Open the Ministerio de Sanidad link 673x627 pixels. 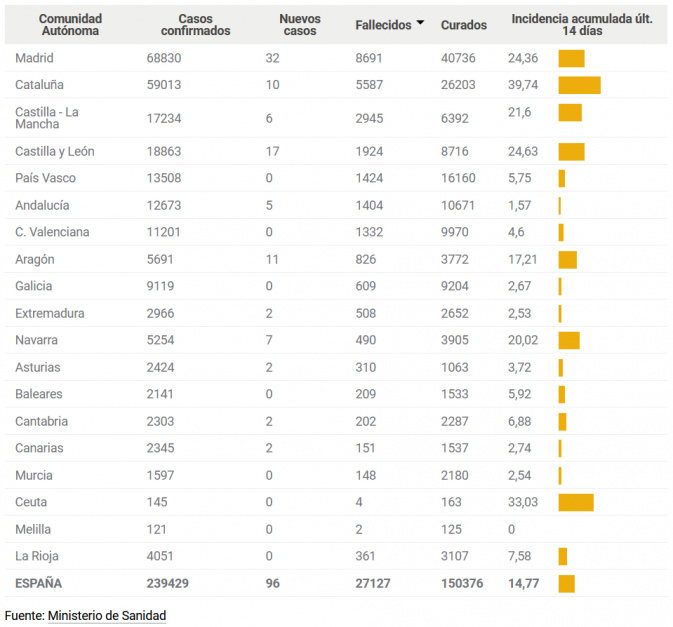coord(106,615)
